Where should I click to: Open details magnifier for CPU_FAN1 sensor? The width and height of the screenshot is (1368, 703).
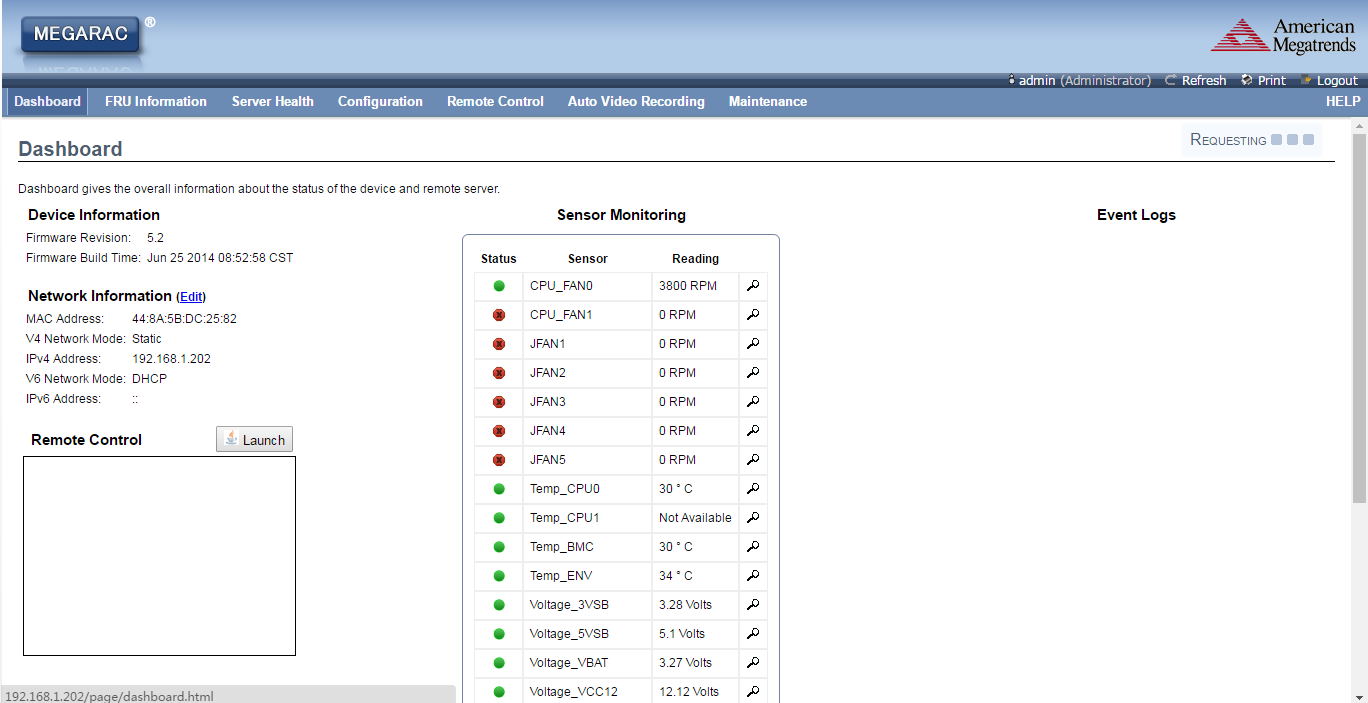753,315
